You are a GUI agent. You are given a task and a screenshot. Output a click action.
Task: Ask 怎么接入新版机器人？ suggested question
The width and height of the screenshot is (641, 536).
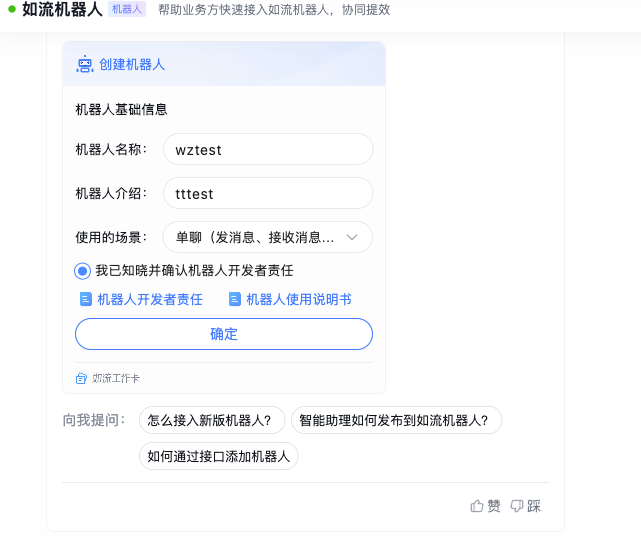(211, 420)
